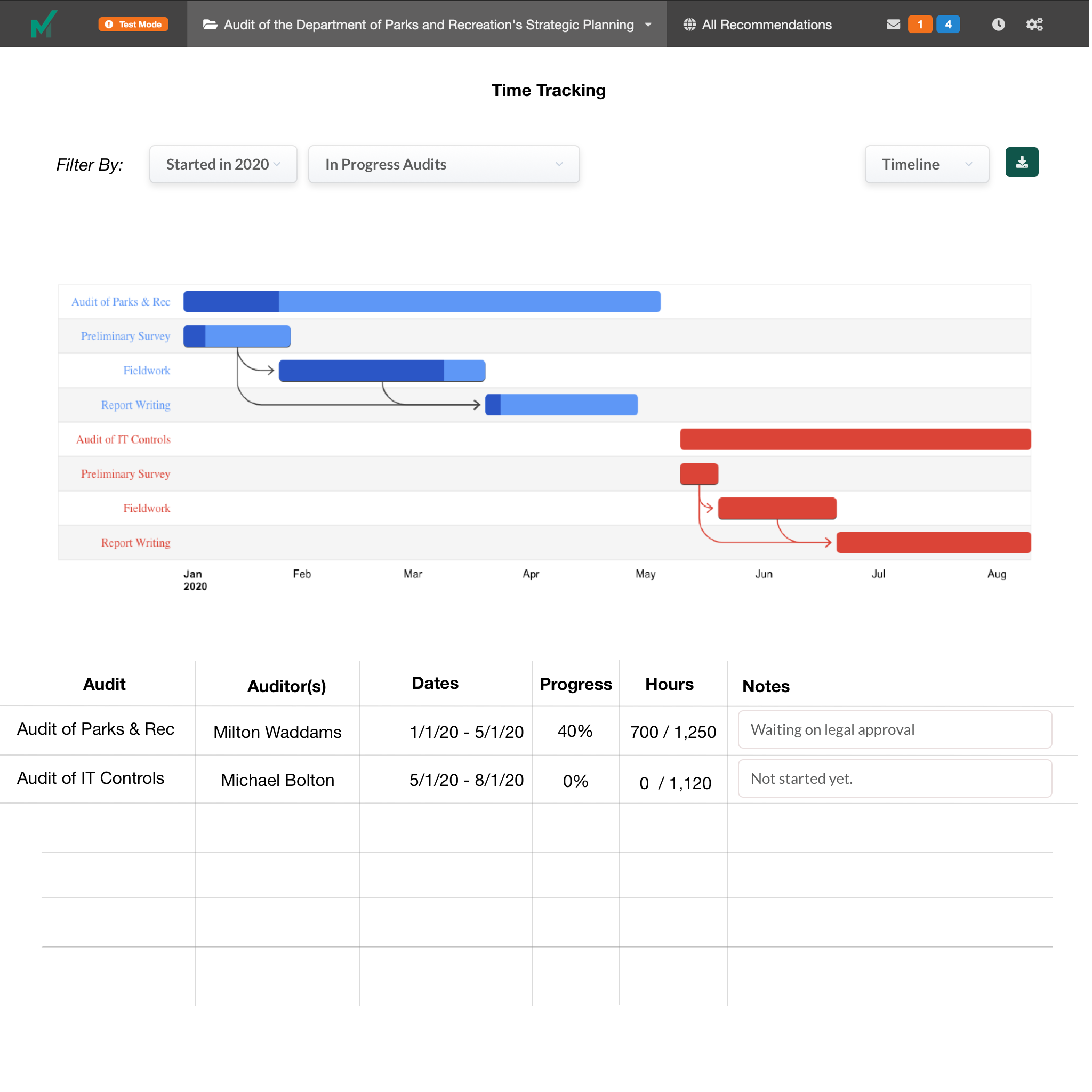Open the In Progress Audits dropdown
The height and width of the screenshot is (1092, 1092).
click(x=444, y=164)
